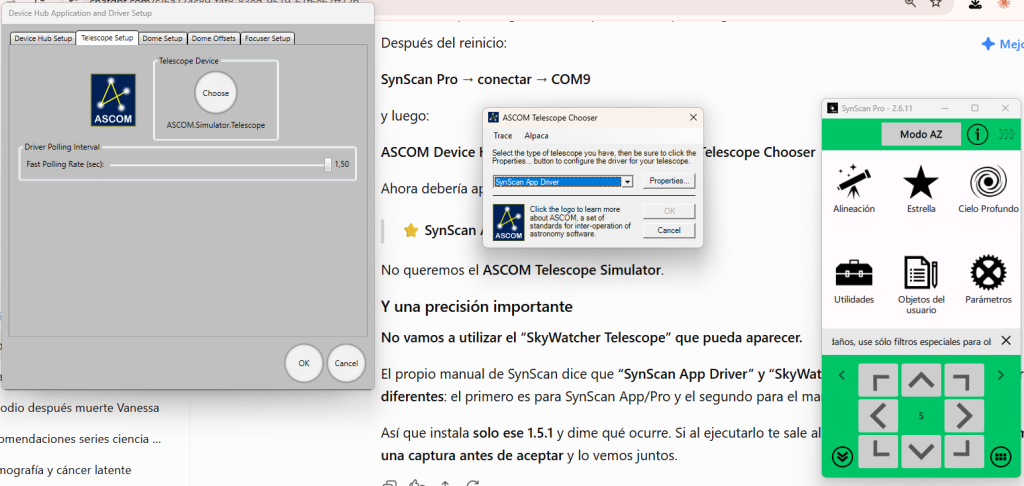Minimize the SynScan Pro window
The height and width of the screenshot is (486, 1024).
(x=944, y=108)
